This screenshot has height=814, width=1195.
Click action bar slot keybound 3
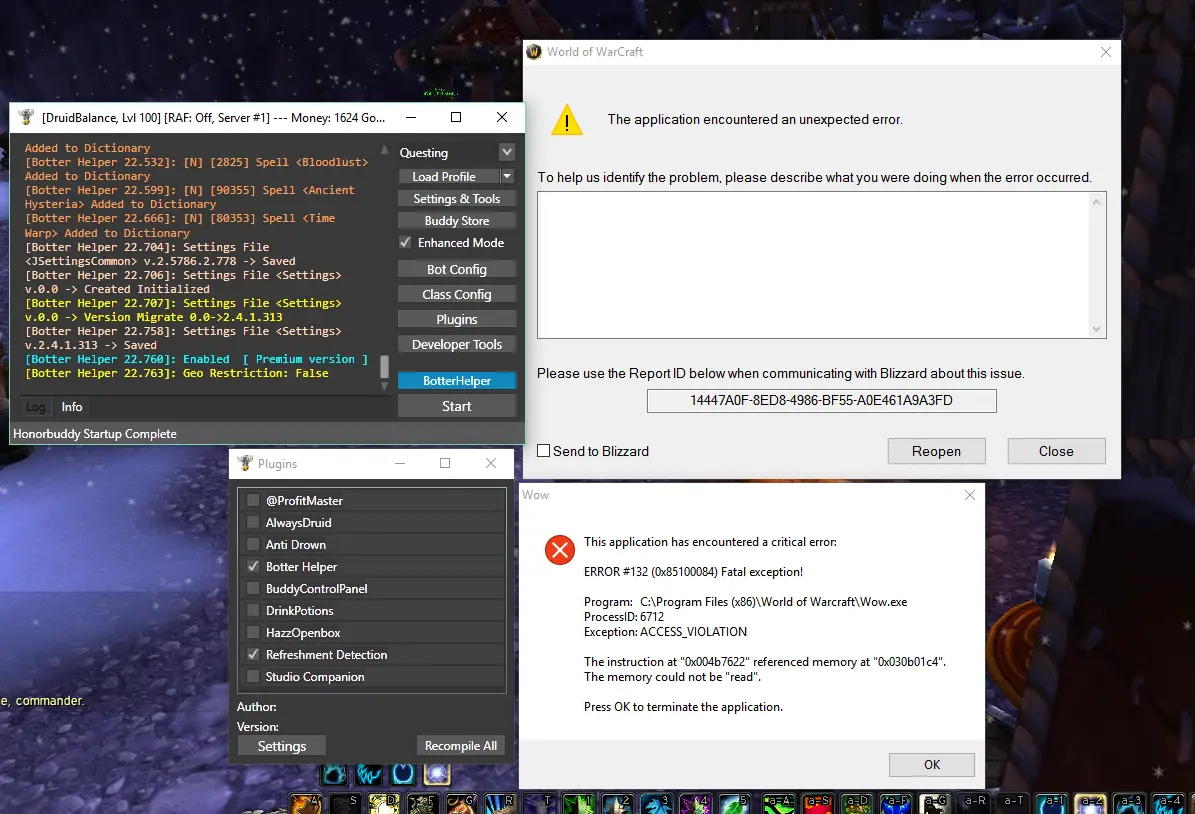(x=657, y=804)
